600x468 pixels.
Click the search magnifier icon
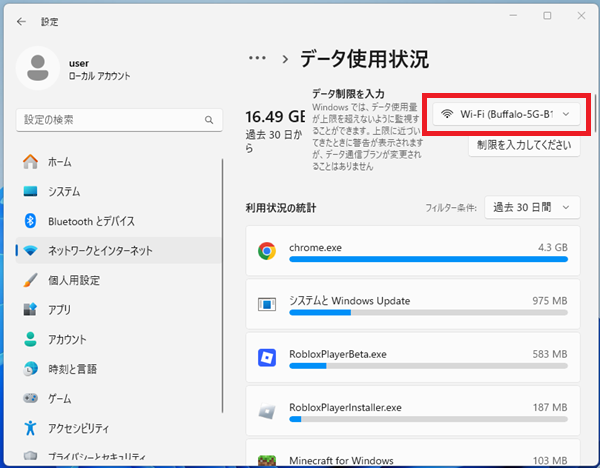209,120
